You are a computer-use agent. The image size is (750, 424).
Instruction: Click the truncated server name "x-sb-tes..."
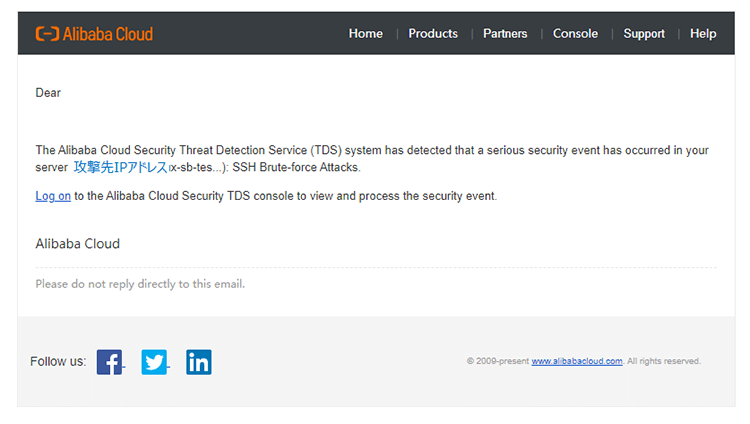[197, 168]
